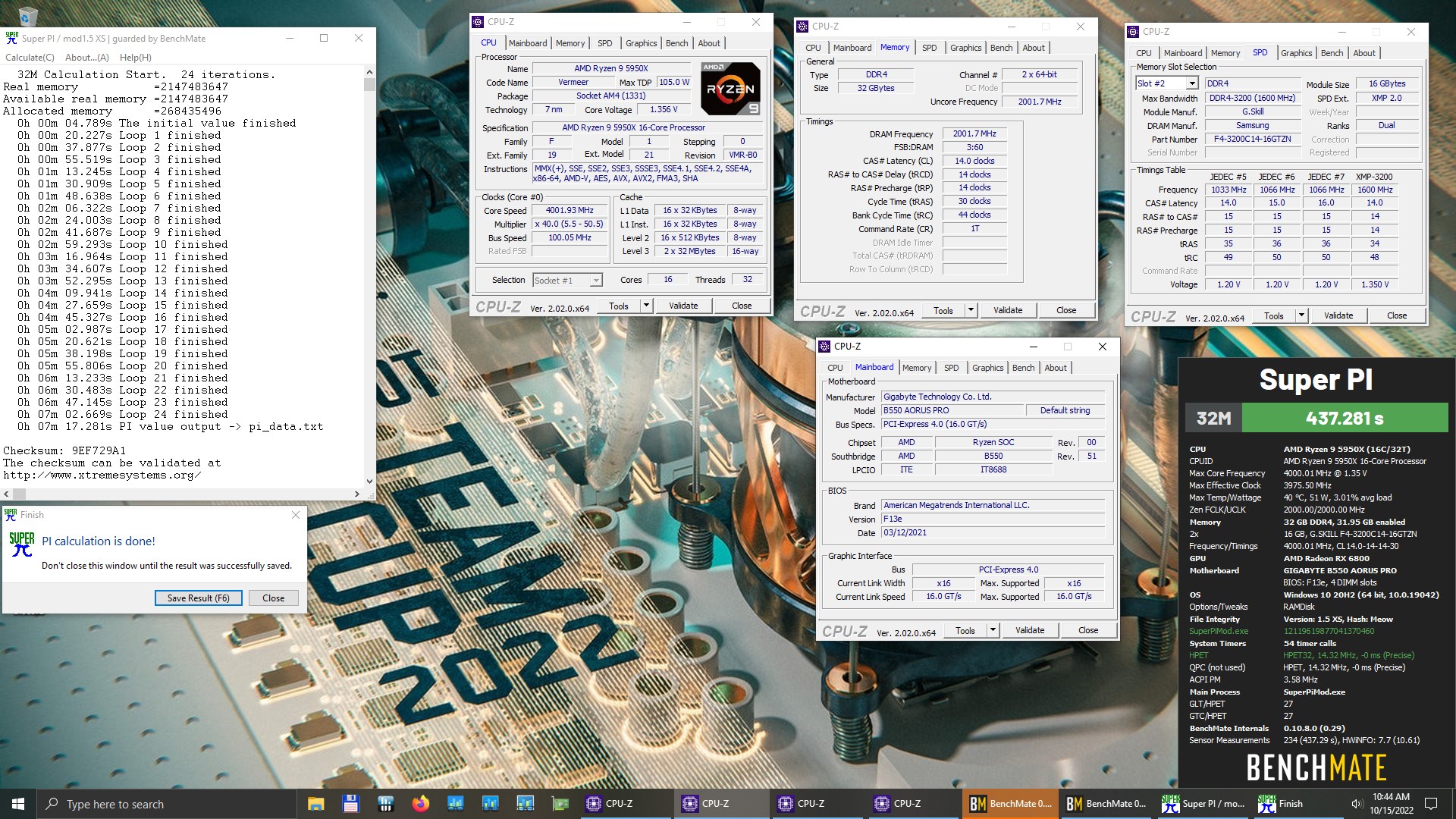Click Super PI vertical scrollbar down arrow
The image size is (1456, 819).
[x=369, y=481]
